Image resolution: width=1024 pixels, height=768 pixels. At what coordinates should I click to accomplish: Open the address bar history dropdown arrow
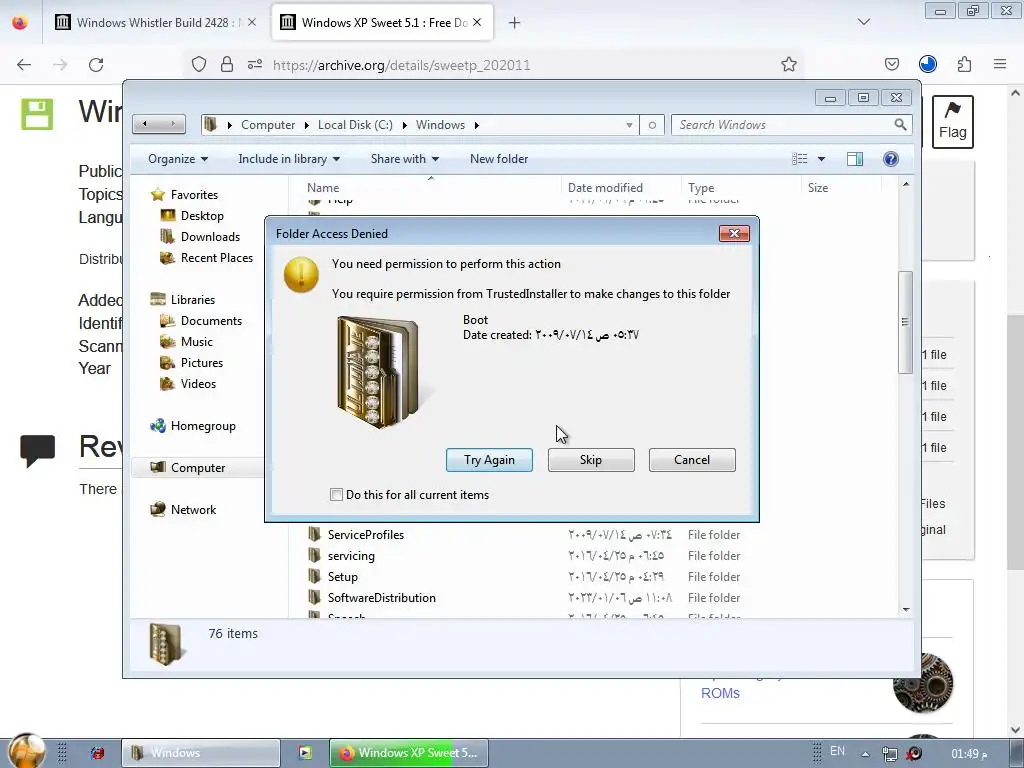(629, 125)
